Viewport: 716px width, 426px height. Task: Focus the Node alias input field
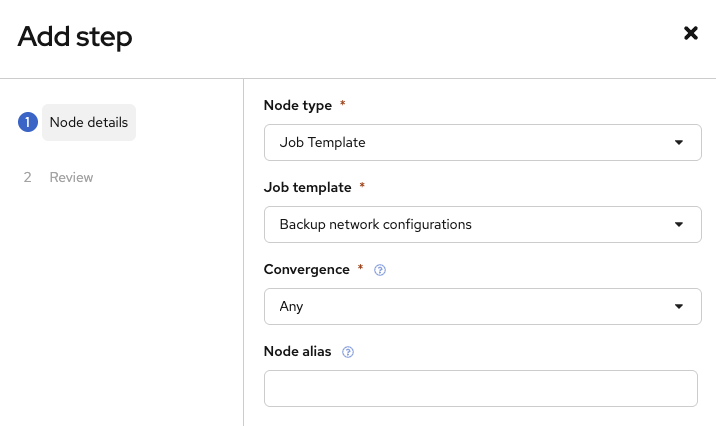click(x=481, y=389)
